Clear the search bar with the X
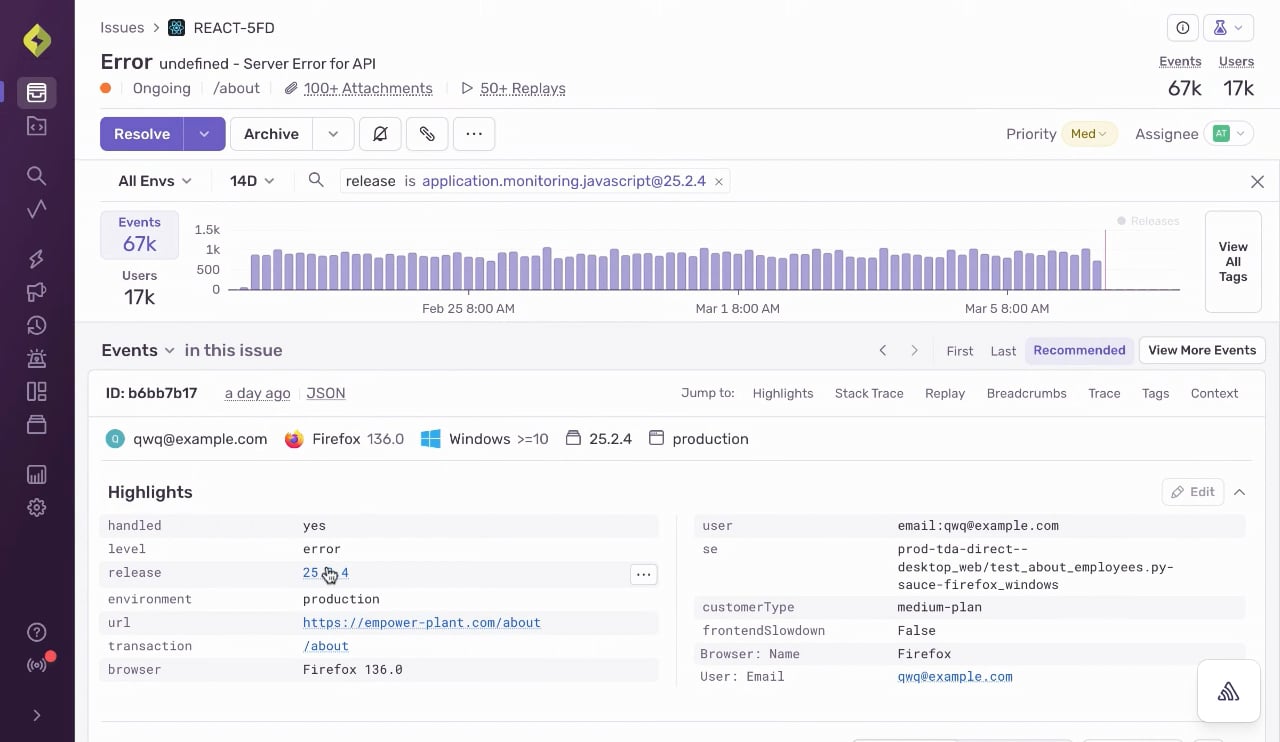 [1257, 181]
